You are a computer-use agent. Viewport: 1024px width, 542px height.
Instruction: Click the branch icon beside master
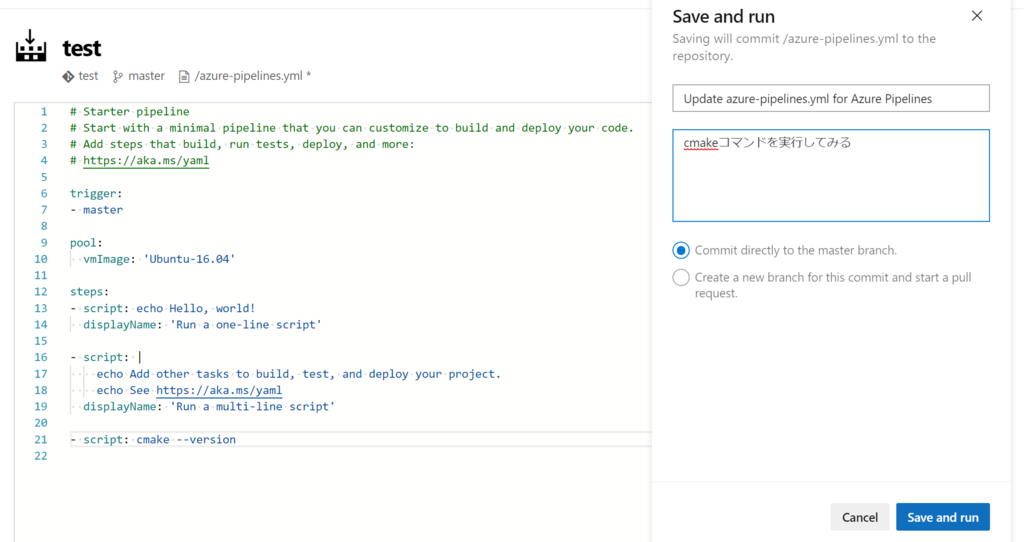[118, 76]
